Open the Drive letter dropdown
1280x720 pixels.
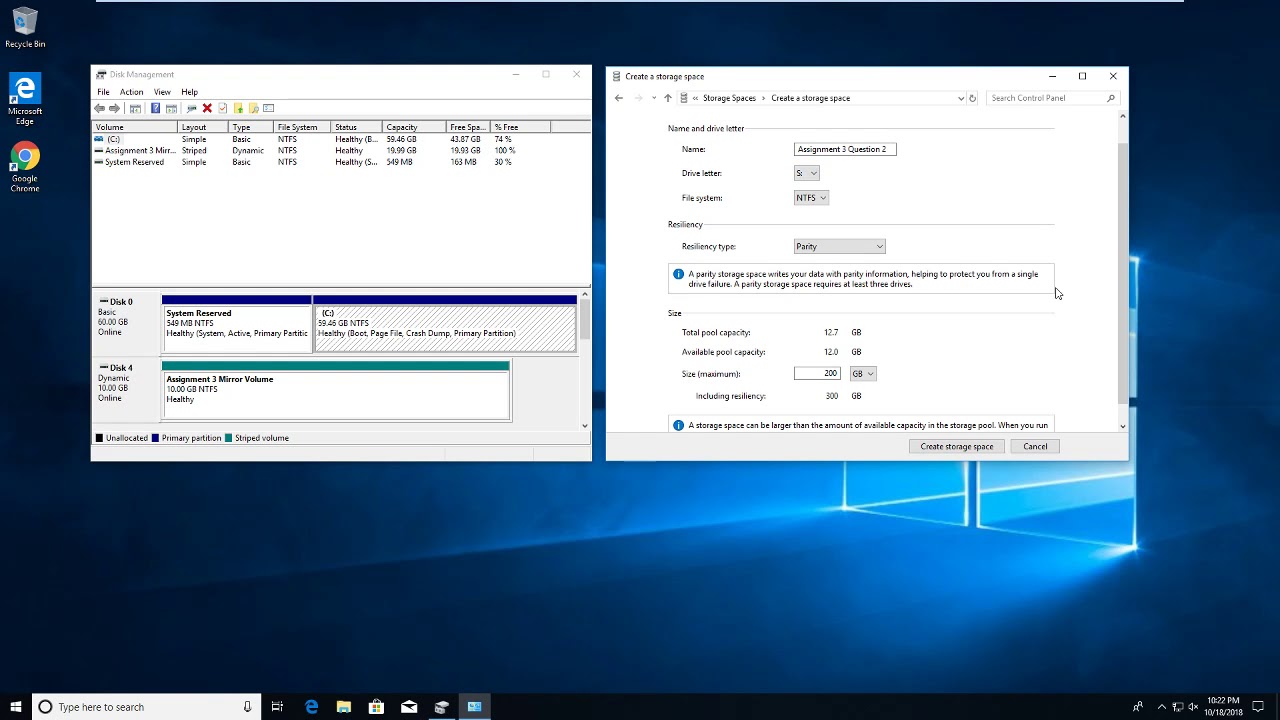click(807, 173)
